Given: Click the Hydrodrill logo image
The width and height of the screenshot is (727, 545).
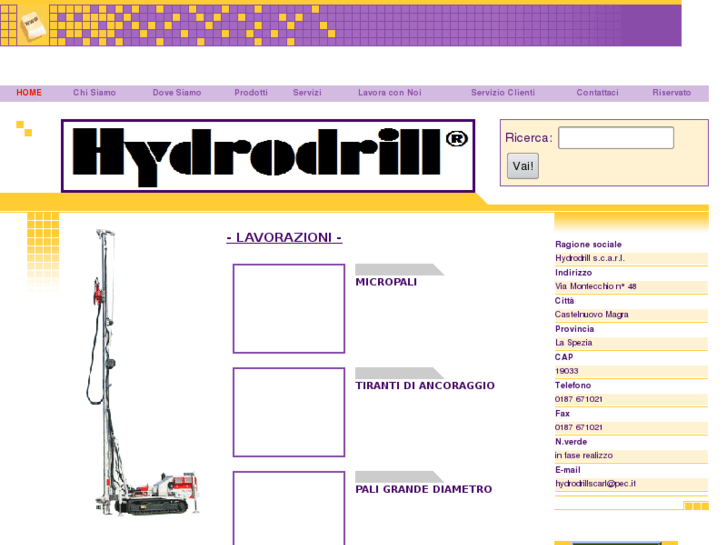Looking at the screenshot, I should [268, 156].
